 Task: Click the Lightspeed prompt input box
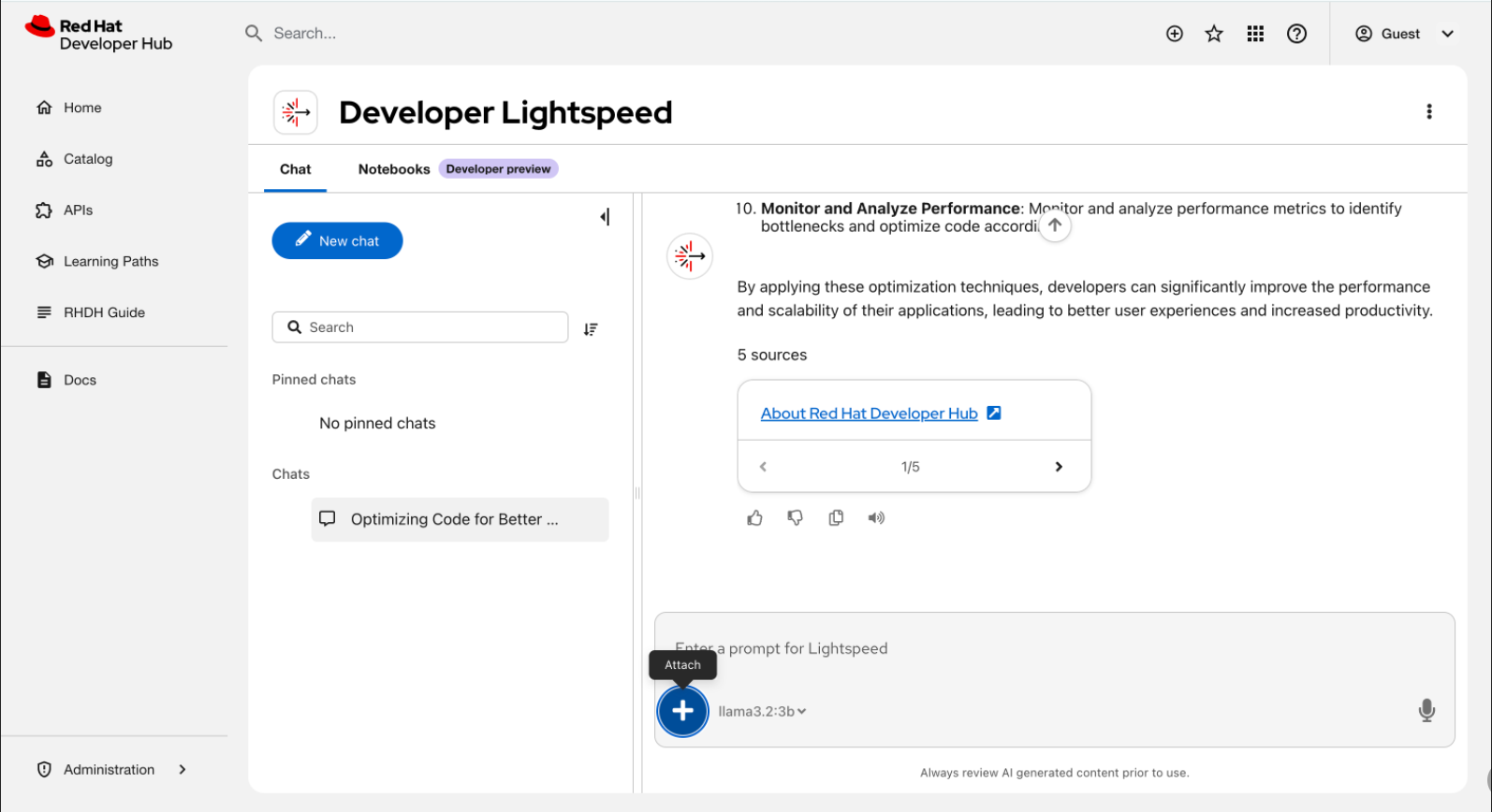pos(1054,648)
